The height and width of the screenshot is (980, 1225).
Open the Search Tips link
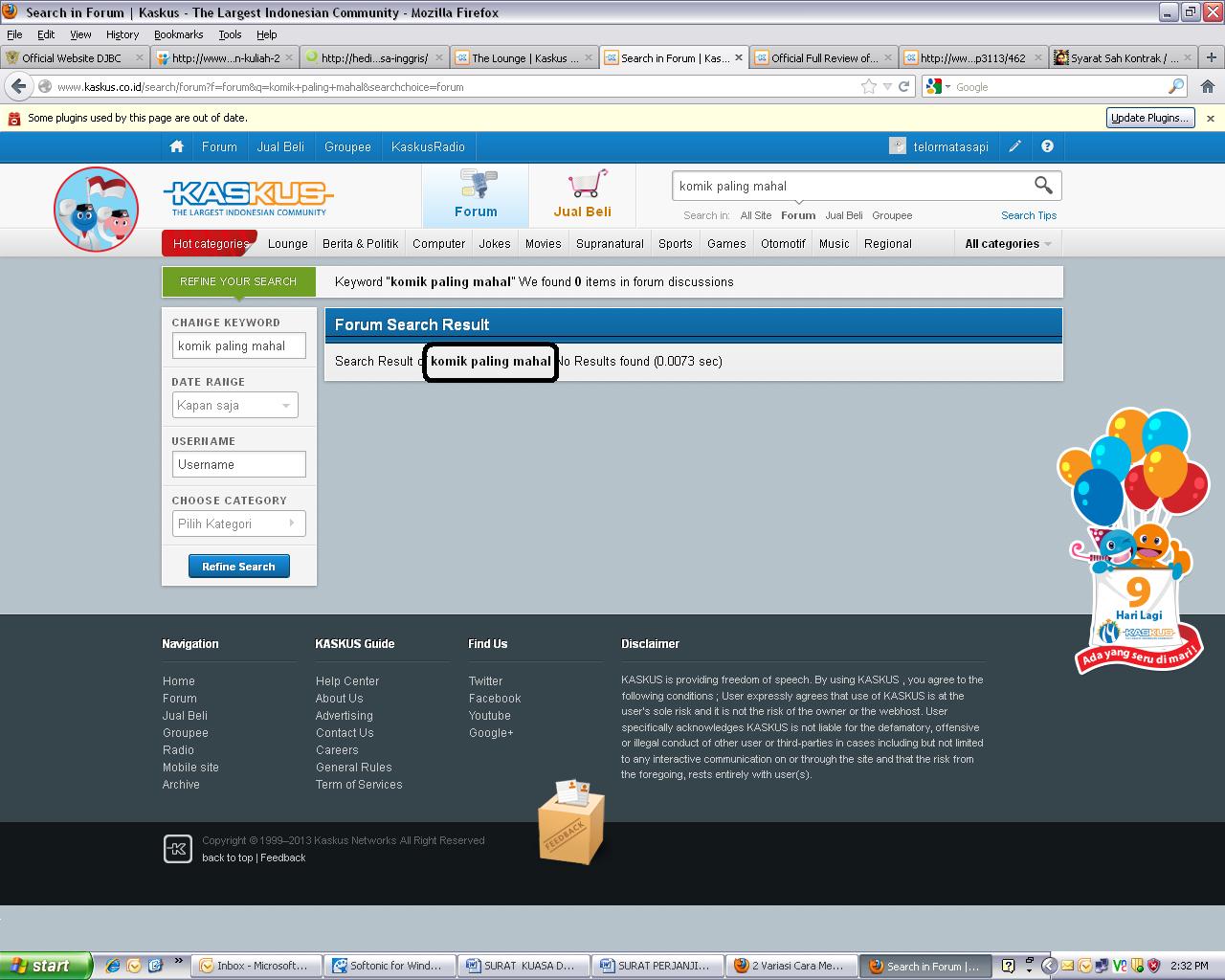click(1029, 215)
